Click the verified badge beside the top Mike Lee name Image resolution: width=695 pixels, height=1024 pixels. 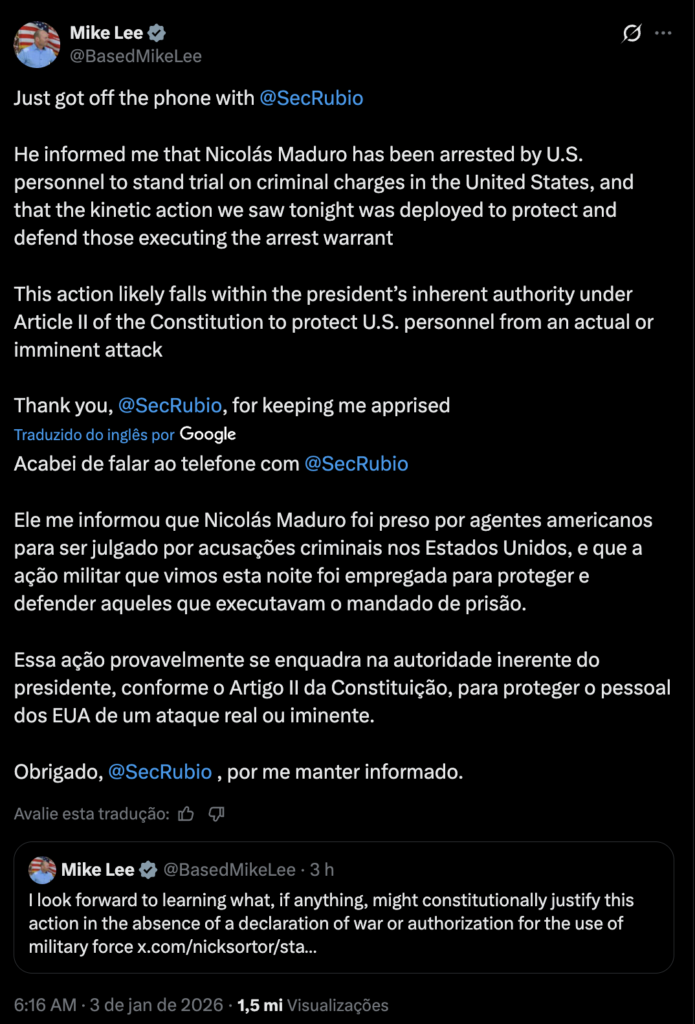[156, 34]
